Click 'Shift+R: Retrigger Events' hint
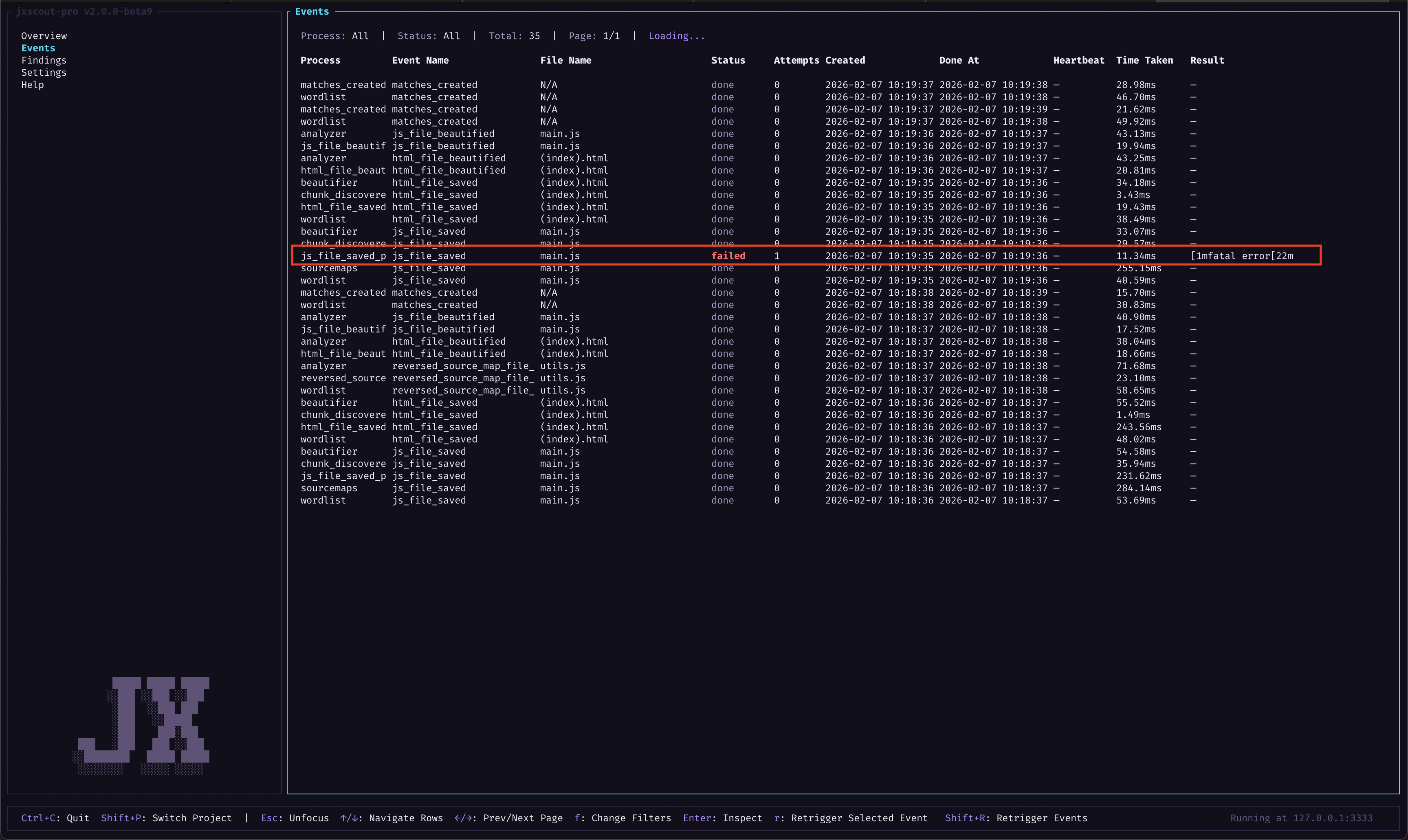 point(1016,818)
